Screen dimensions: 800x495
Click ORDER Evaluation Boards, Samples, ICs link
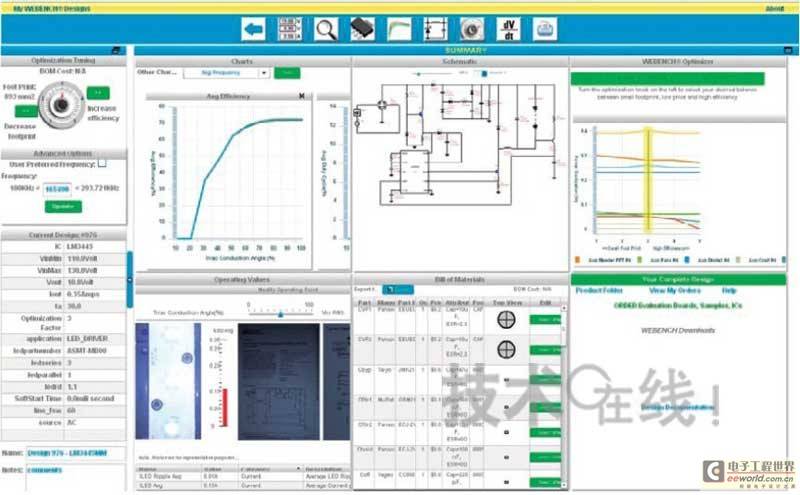pos(678,305)
